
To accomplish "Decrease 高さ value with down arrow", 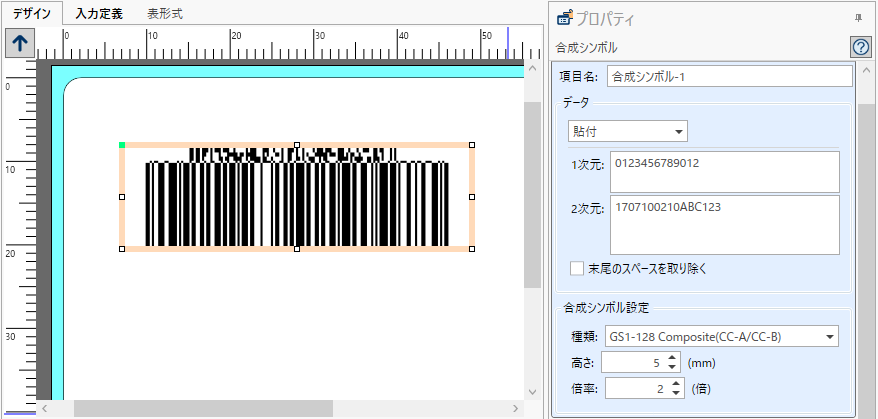I will pos(672,367).
